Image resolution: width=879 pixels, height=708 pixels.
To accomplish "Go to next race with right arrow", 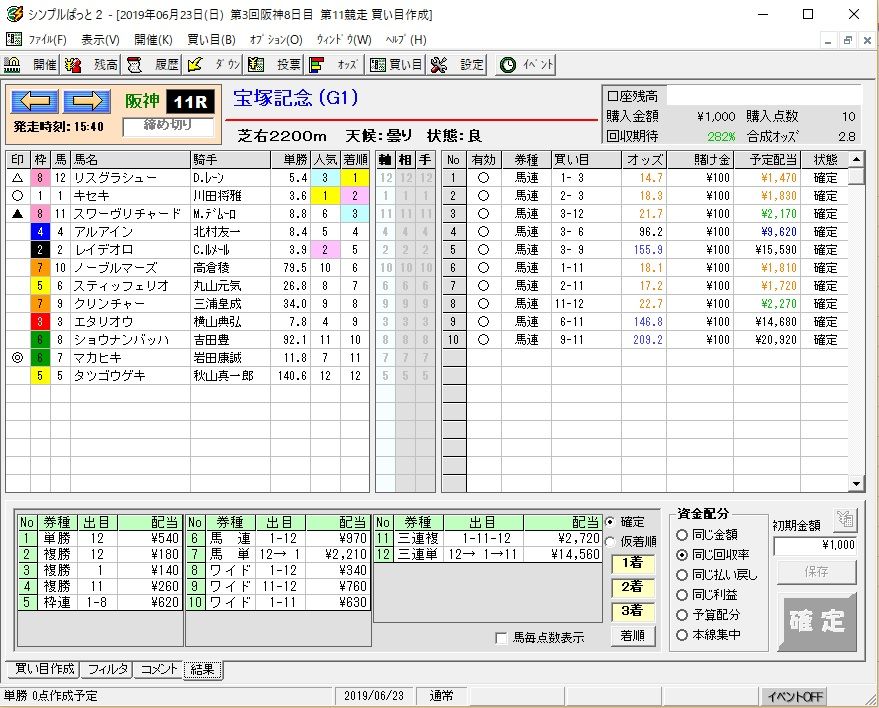I will click(86, 101).
